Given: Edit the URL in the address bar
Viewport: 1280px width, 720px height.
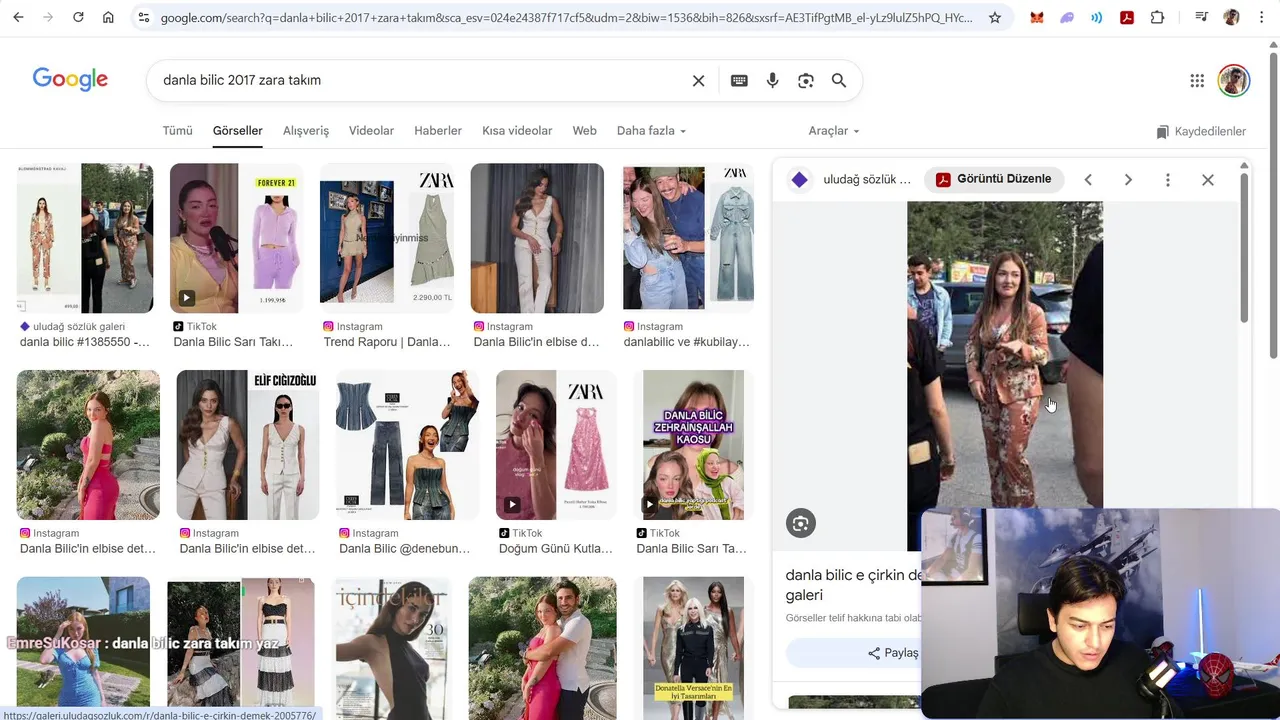Looking at the screenshot, I should point(566,18).
